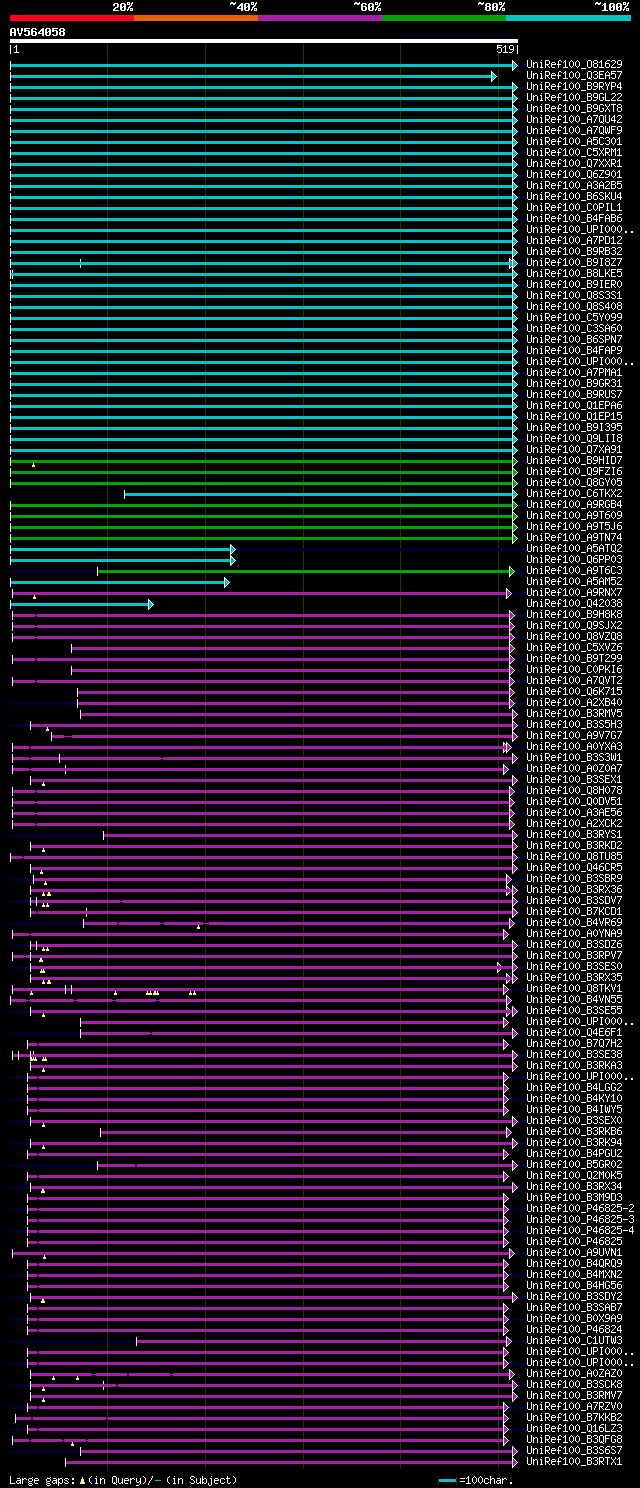Image resolution: width=640 pixels, height=1488 pixels.
Task: Select hit label UniRef100_C5YO99
Action: coord(574,317)
